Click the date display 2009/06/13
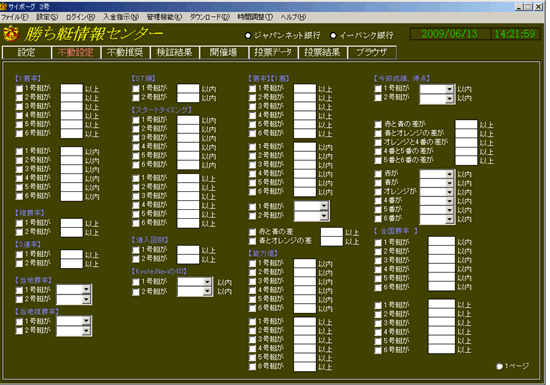 (450, 34)
